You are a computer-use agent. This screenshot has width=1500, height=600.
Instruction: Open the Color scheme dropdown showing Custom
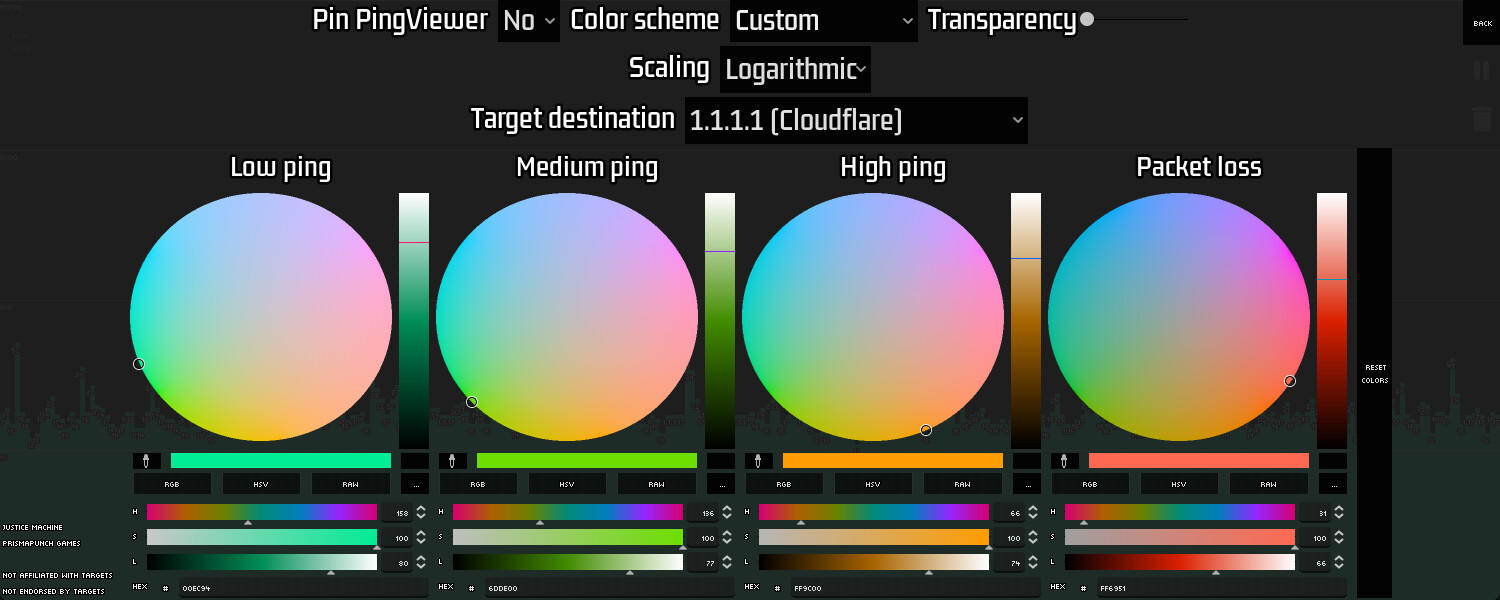[x=822, y=21]
